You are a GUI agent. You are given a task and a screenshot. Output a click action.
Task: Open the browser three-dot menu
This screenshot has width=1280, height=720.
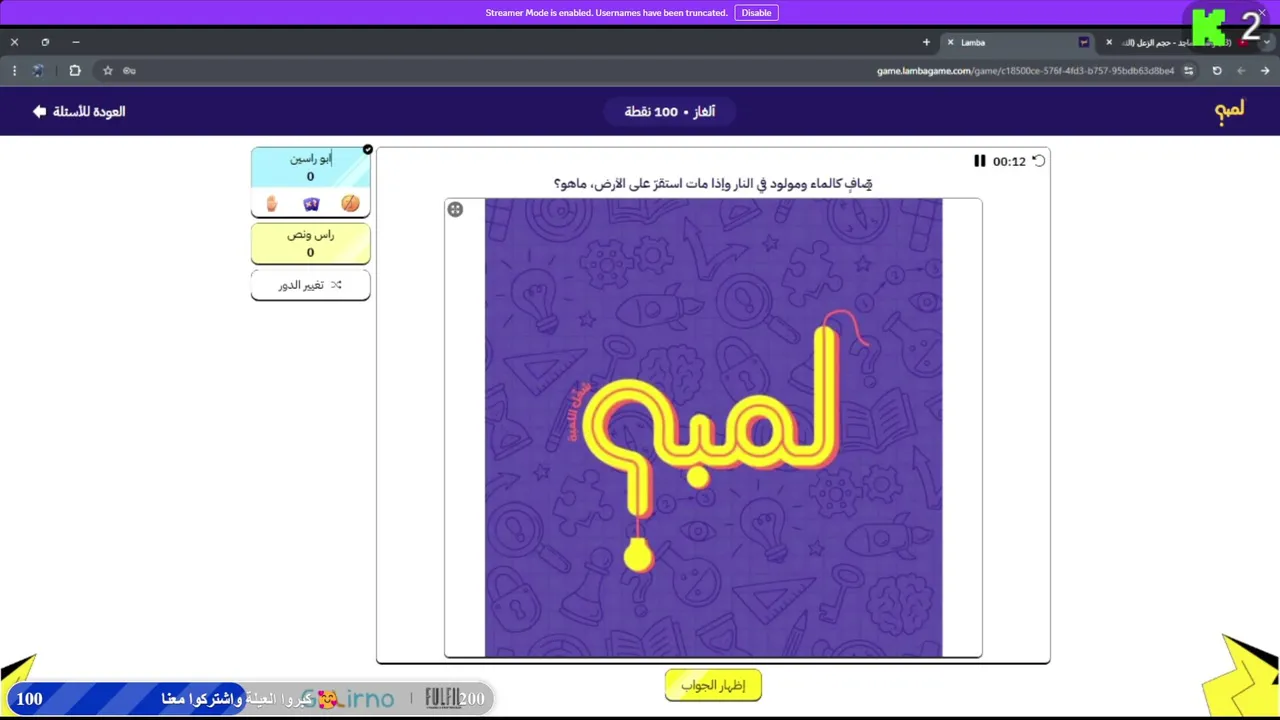click(14, 71)
